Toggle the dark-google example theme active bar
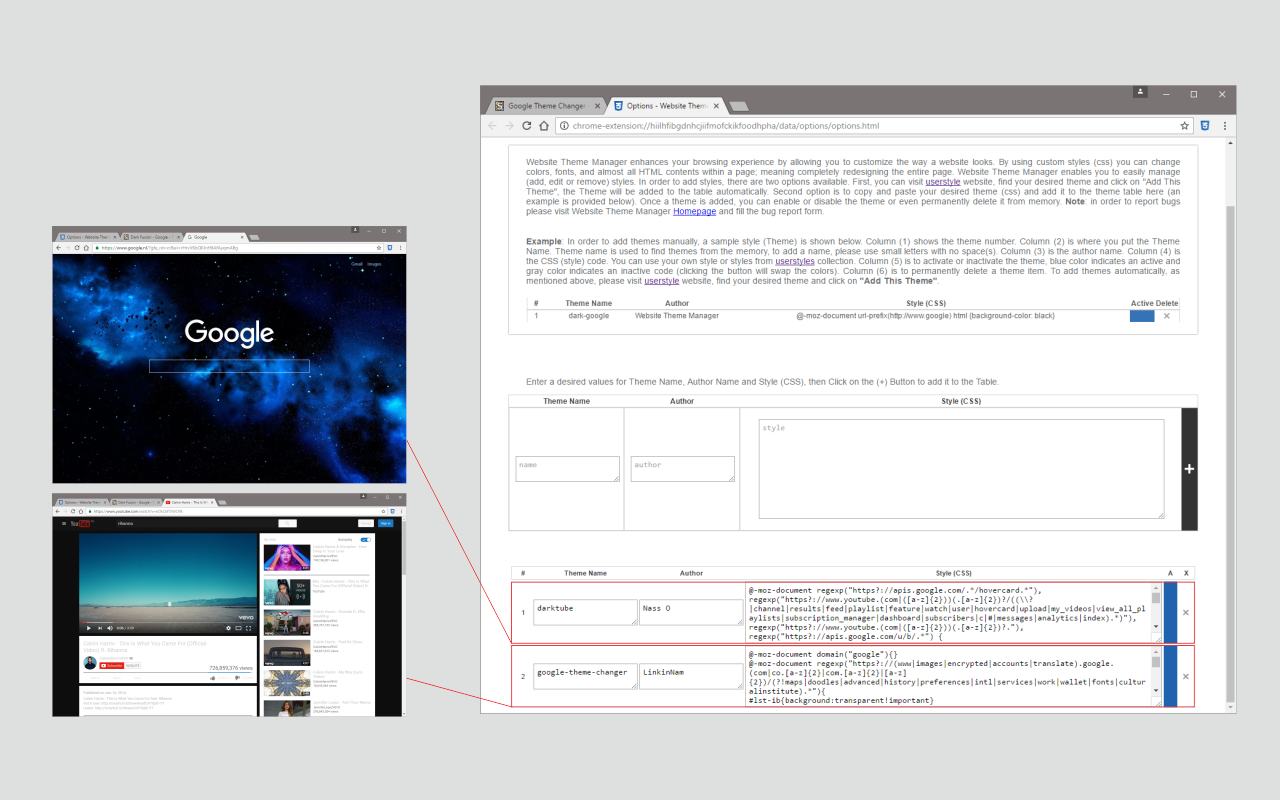This screenshot has width=1280, height=800. point(1141,315)
